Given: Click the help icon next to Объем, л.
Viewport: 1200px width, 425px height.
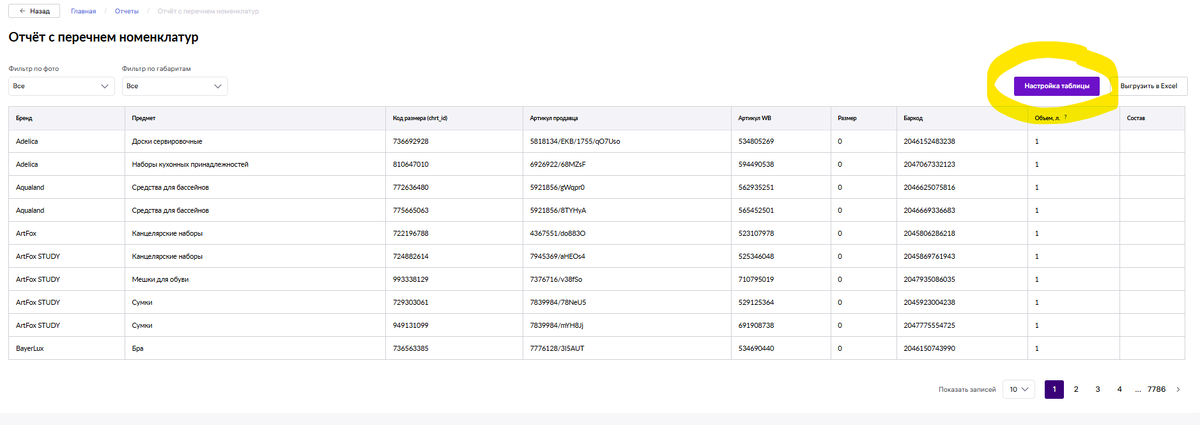Looking at the screenshot, I should point(1066,118).
